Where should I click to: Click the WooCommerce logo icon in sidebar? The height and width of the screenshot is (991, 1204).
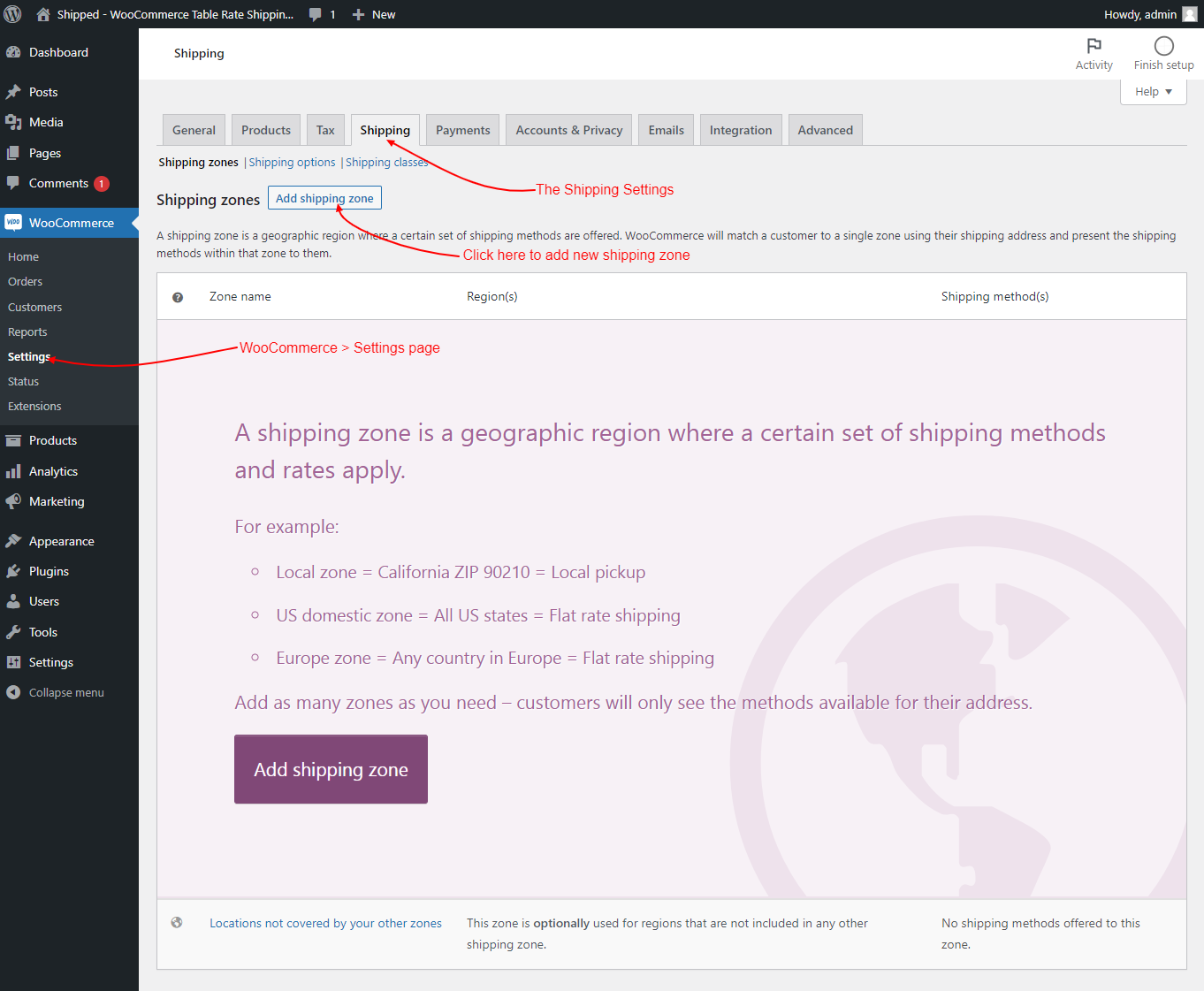(x=13, y=223)
